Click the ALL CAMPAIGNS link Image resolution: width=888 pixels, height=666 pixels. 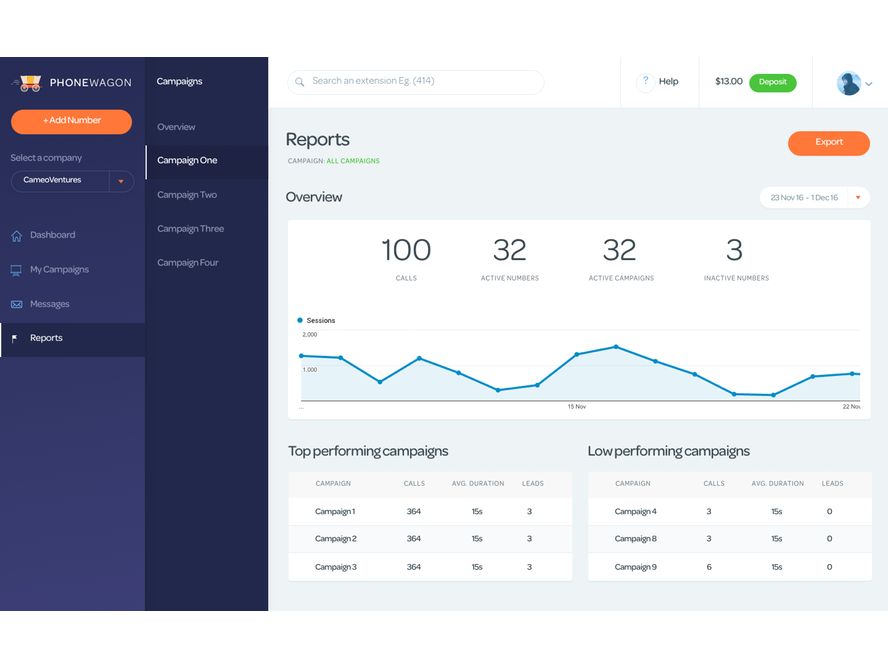353,161
